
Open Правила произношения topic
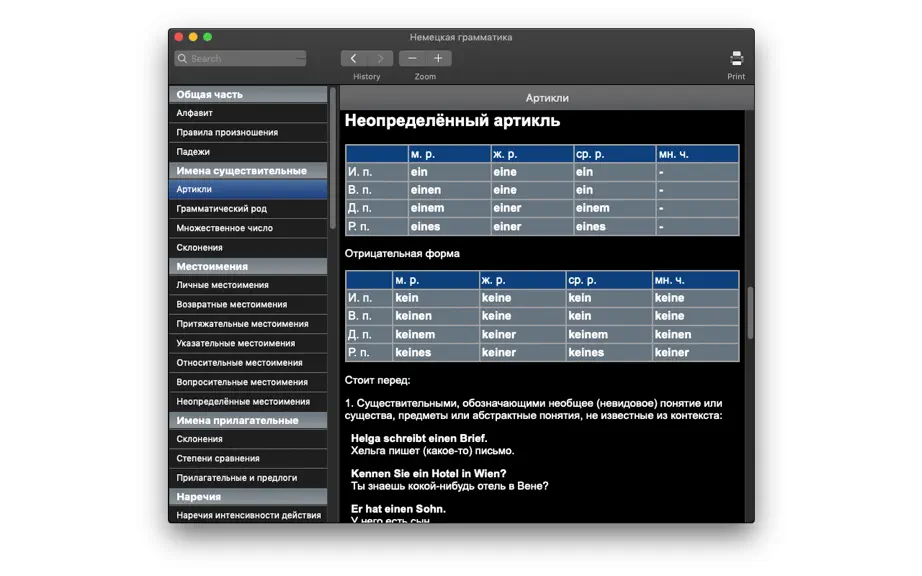coord(248,132)
